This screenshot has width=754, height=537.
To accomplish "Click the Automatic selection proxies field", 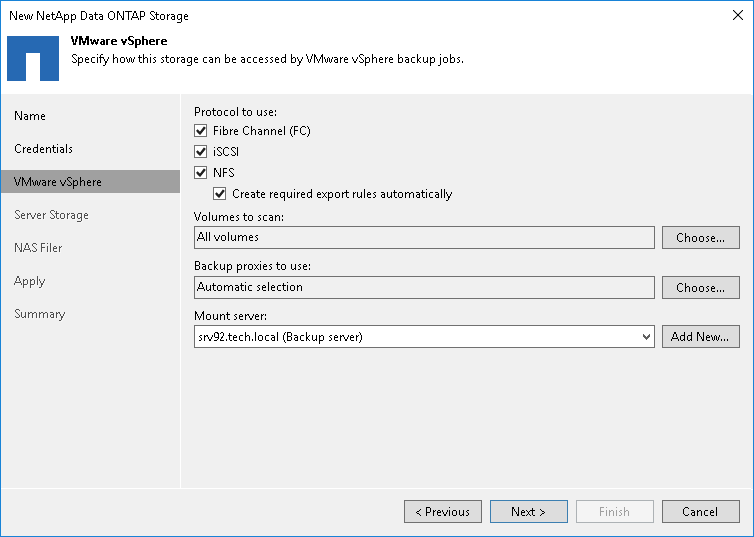I will click(x=424, y=288).
